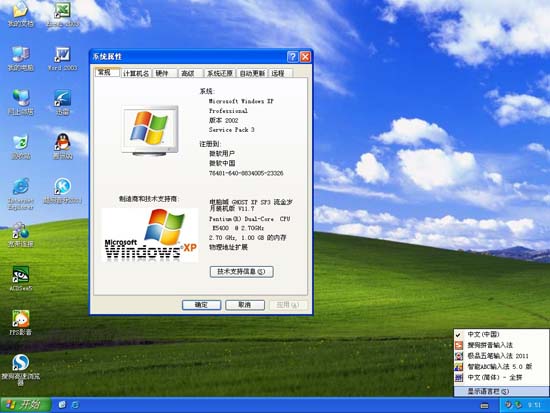Click the help question mark button in 系统属性
Image resolution: width=550 pixels, height=413 pixels.
pos(293,57)
